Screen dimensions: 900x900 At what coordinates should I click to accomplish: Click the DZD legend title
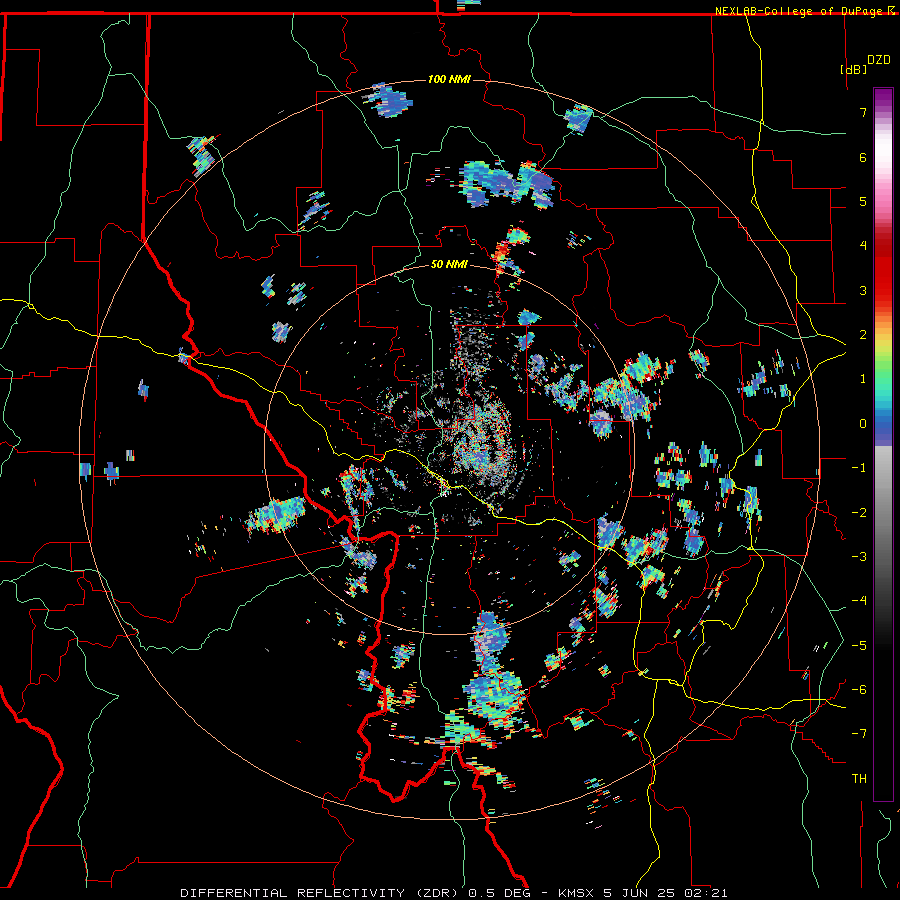879,60
